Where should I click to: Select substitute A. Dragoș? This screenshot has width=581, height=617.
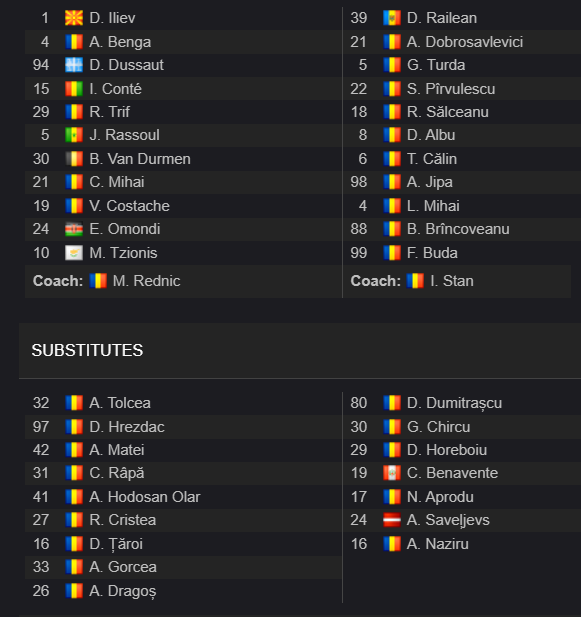(x=123, y=591)
